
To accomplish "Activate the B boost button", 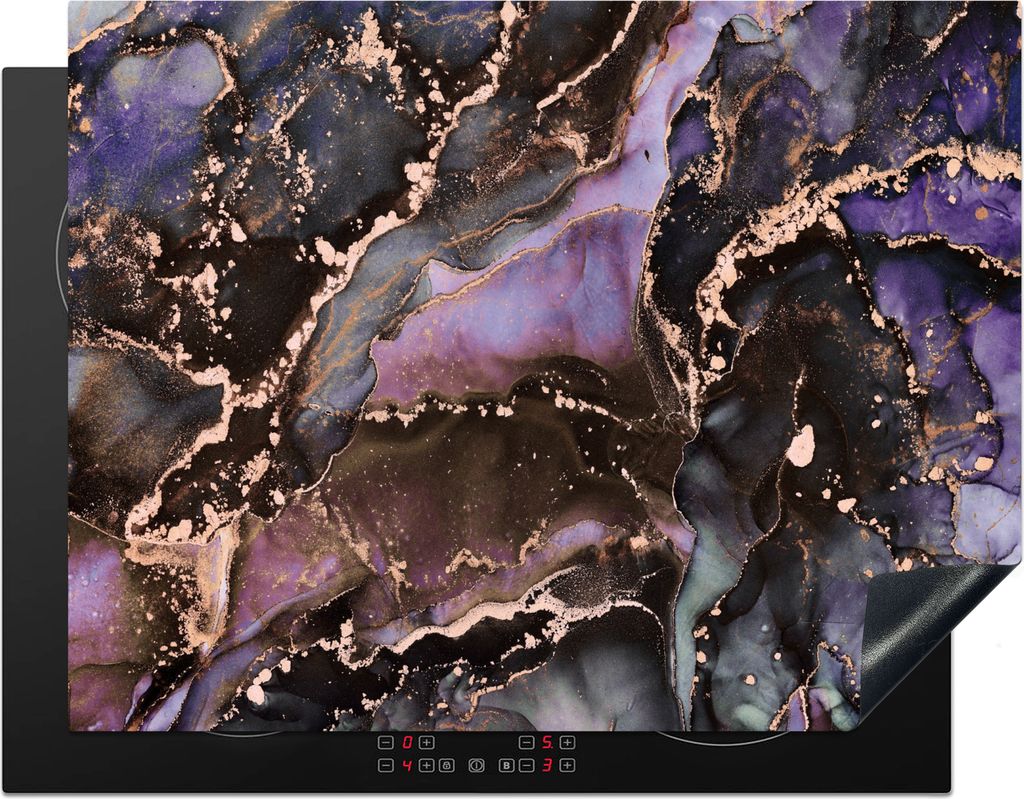I will [506, 765].
